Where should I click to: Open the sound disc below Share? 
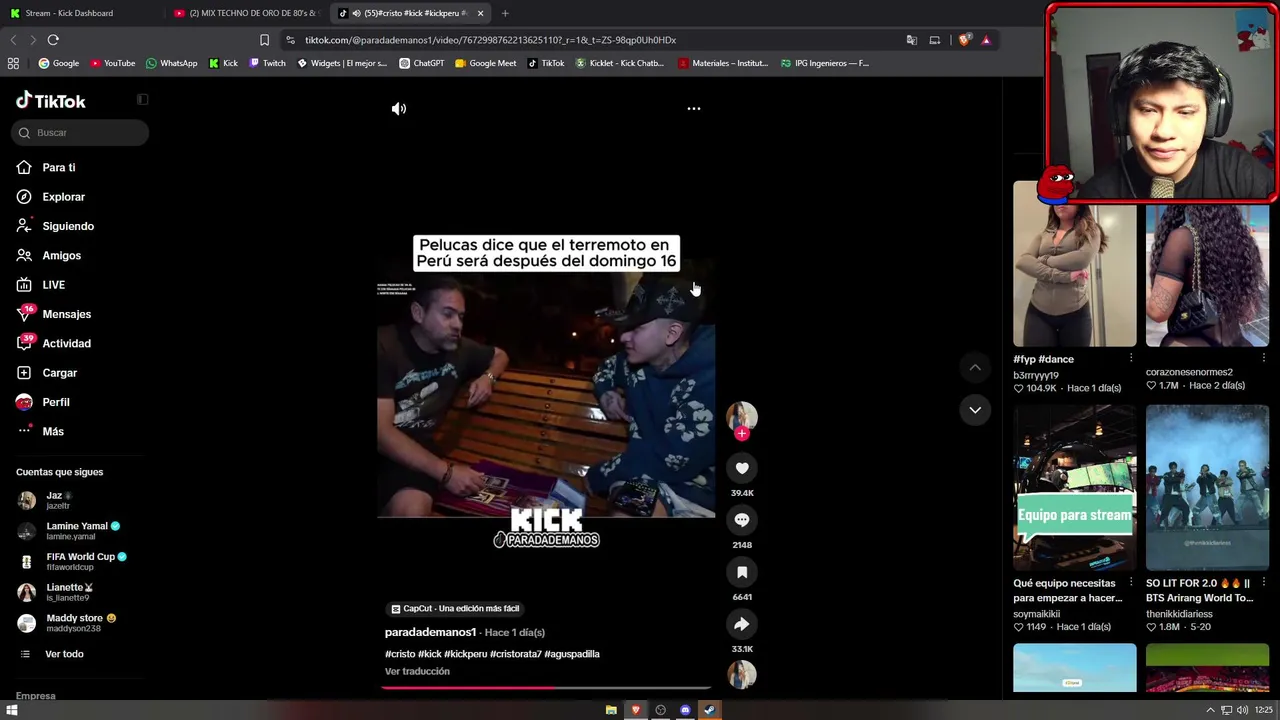[742, 675]
